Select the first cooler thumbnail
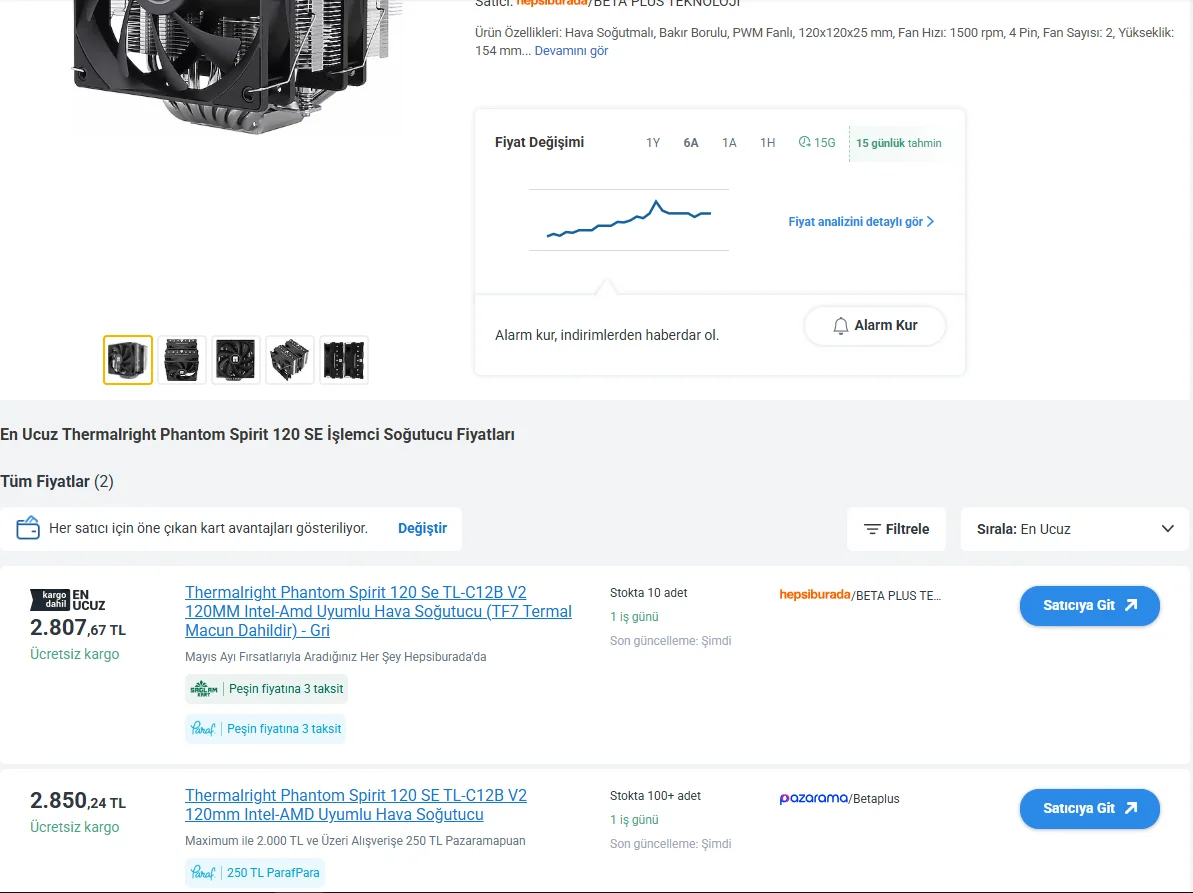Screen dimensions: 1193x893 click(128, 360)
